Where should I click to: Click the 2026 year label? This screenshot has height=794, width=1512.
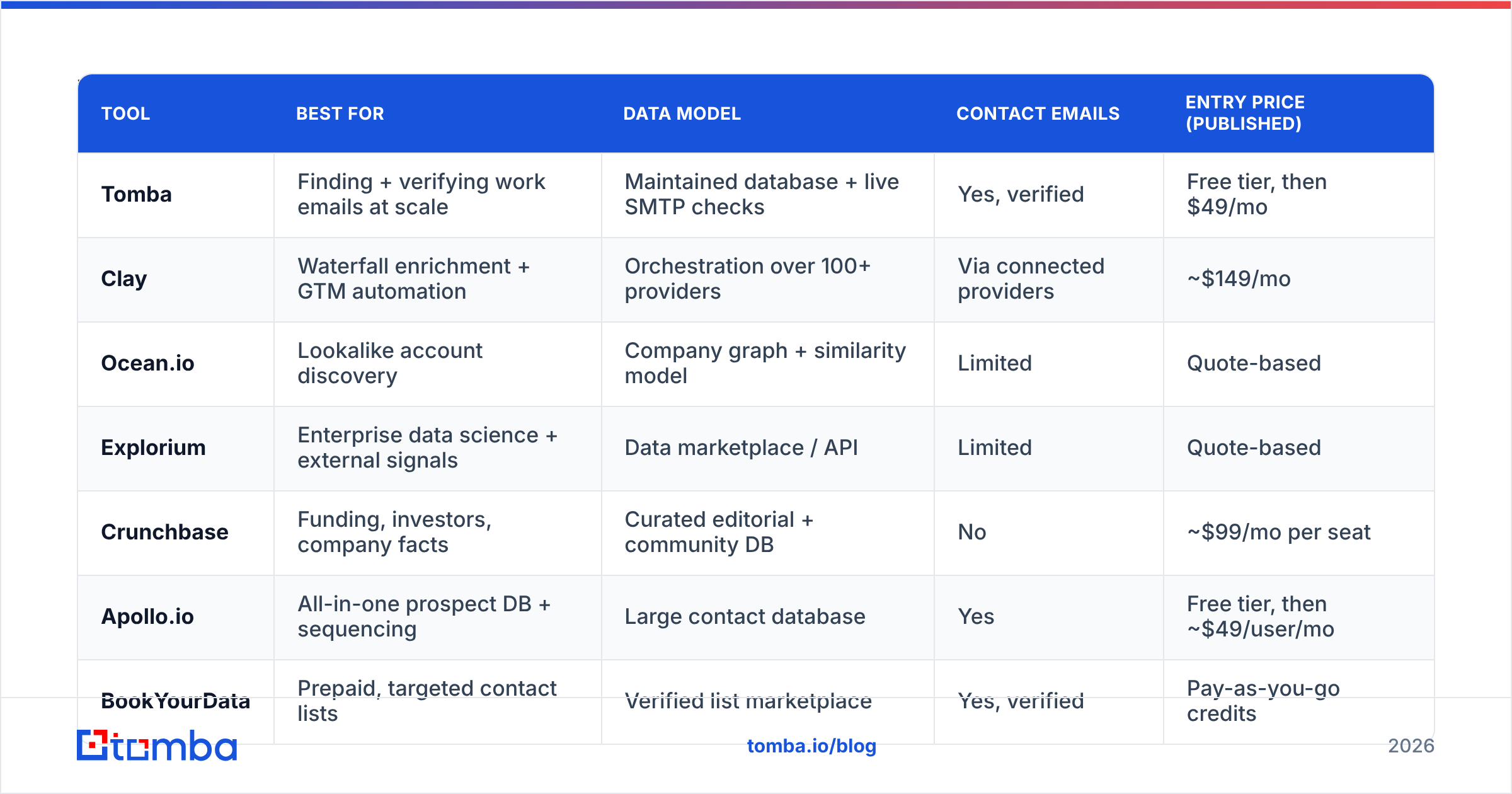1411,746
